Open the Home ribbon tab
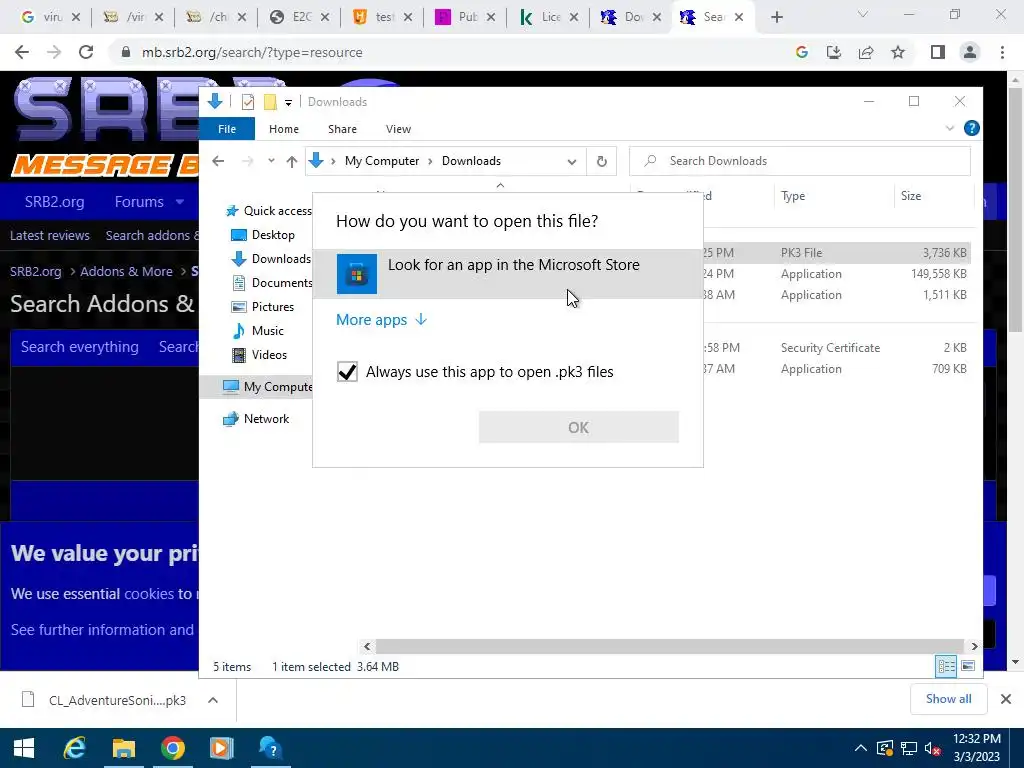Screen dimensions: 1024x768 283,129
